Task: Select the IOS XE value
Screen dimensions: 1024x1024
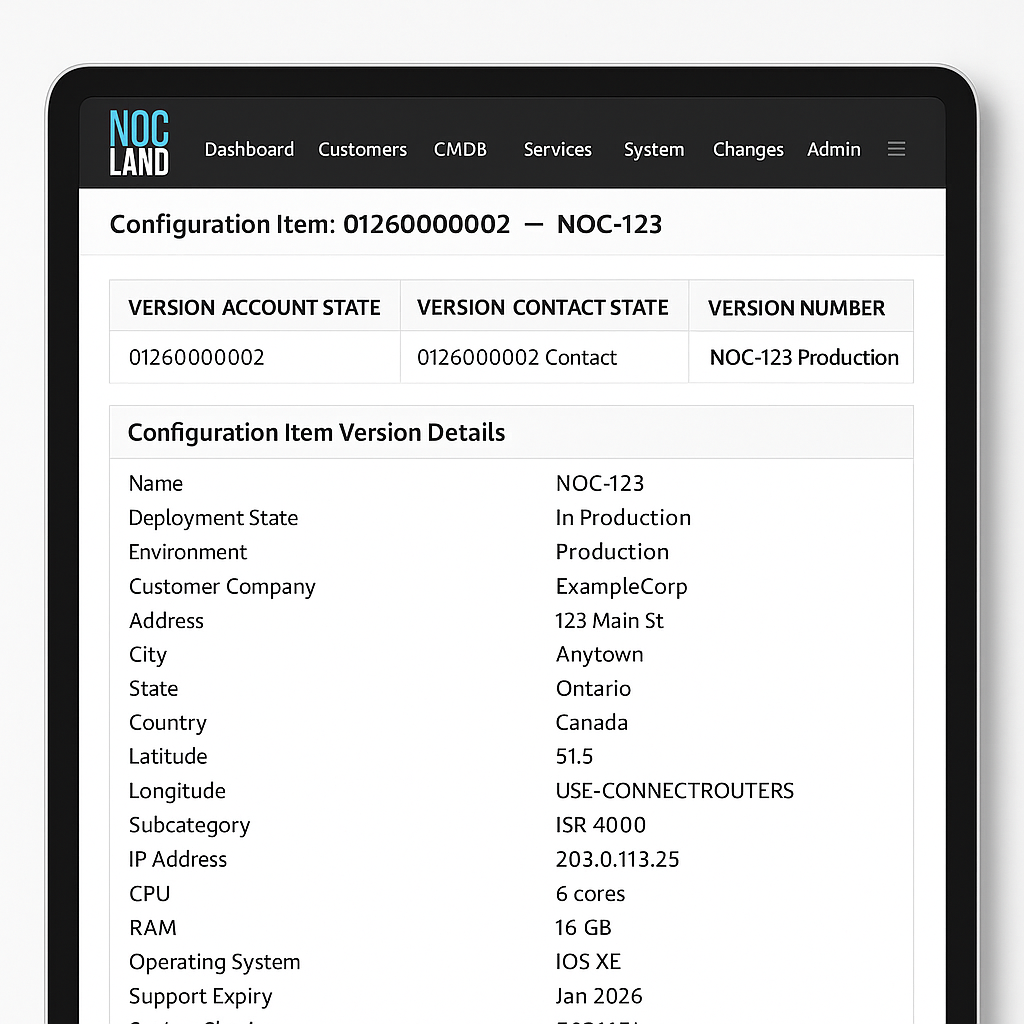Action: 588,961
